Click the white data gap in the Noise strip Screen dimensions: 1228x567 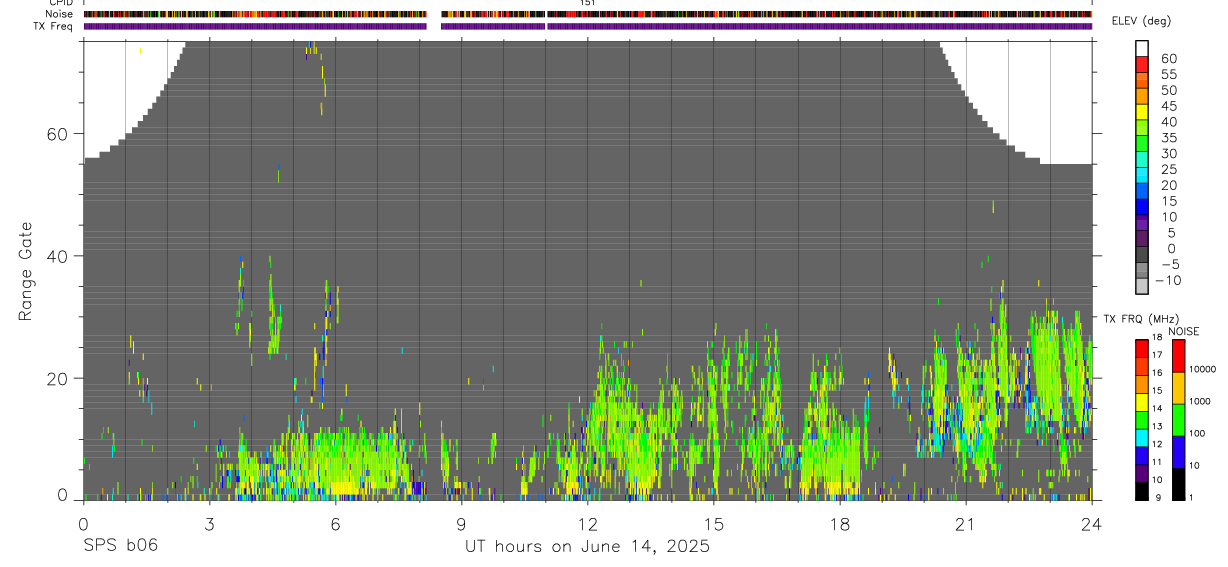434,14
